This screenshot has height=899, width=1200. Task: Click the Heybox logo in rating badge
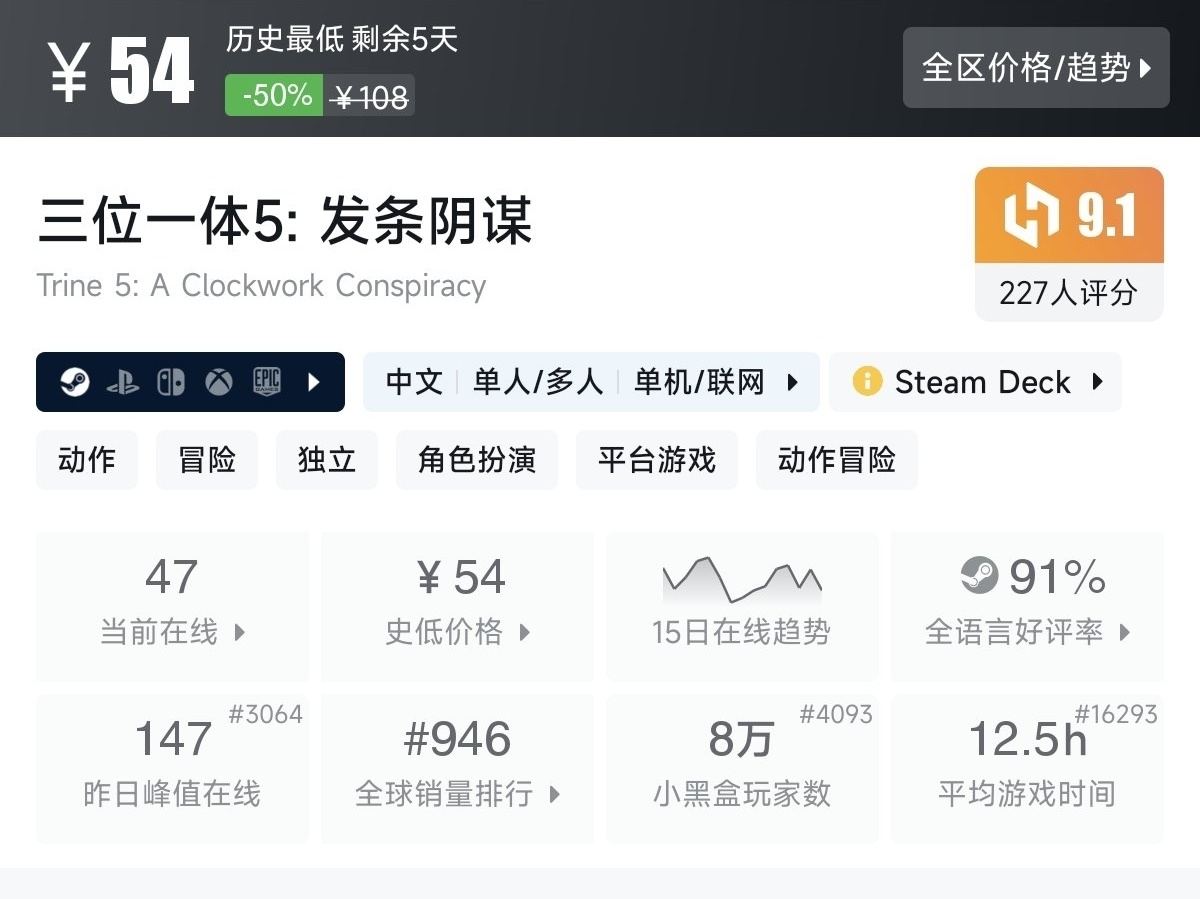(x=1032, y=215)
